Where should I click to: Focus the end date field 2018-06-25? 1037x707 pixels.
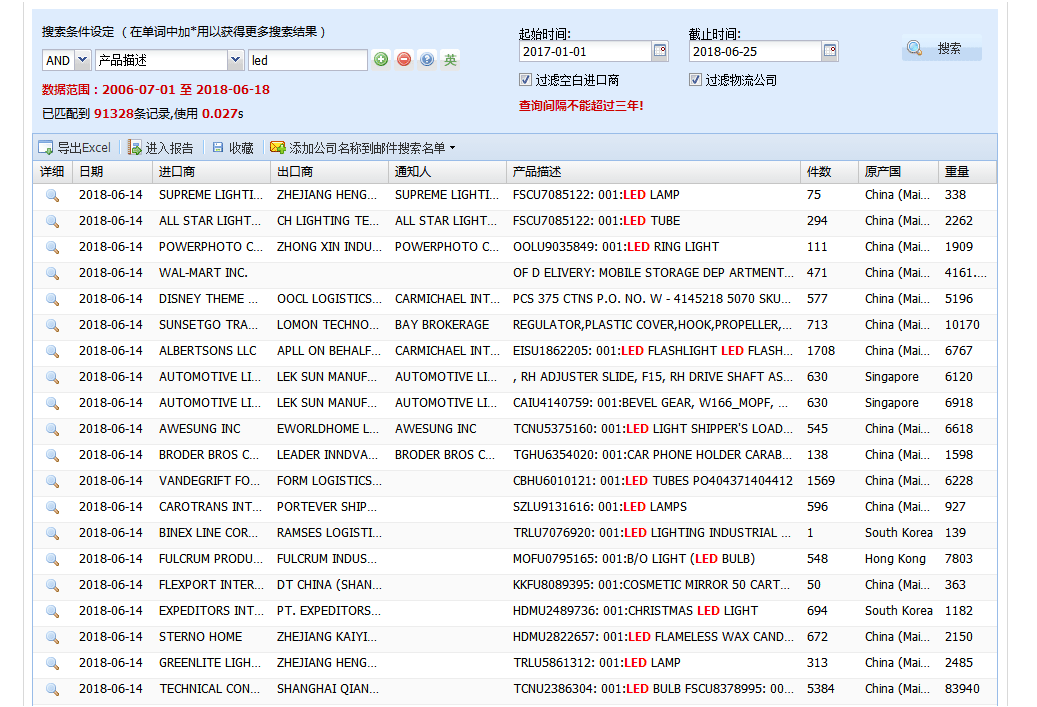pyautogui.click(x=755, y=52)
